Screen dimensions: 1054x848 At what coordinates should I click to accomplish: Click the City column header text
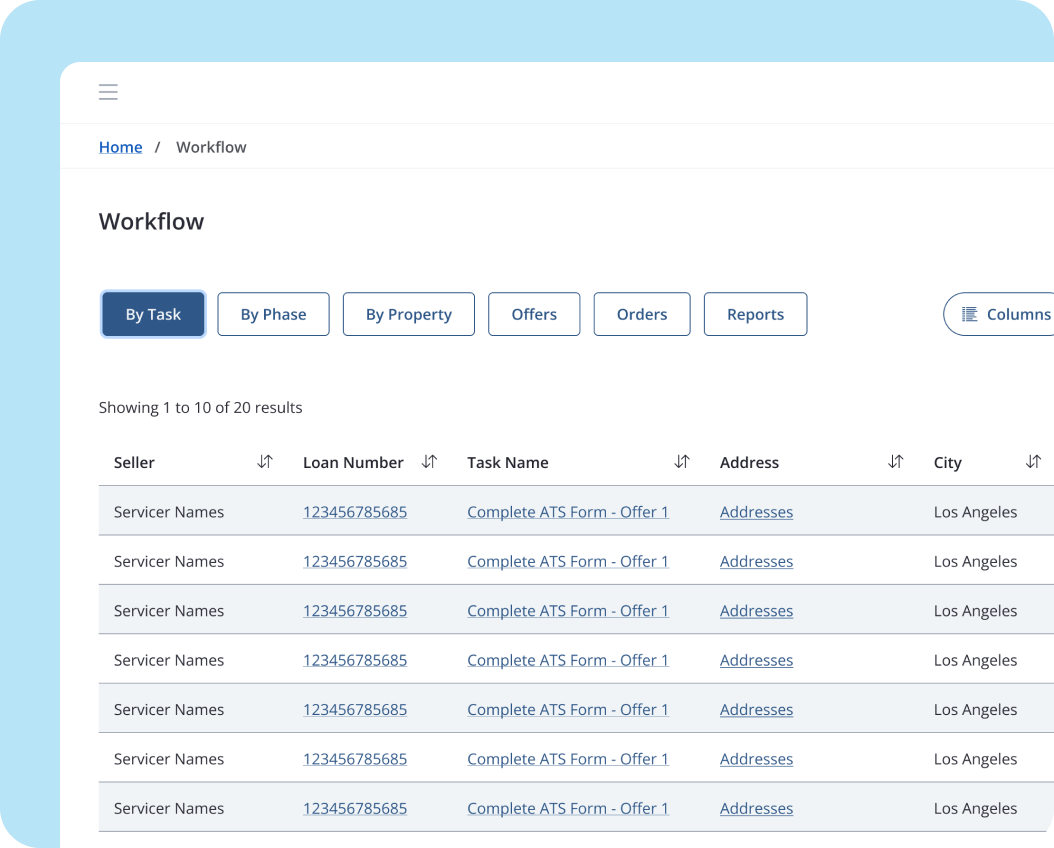(x=947, y=462)
